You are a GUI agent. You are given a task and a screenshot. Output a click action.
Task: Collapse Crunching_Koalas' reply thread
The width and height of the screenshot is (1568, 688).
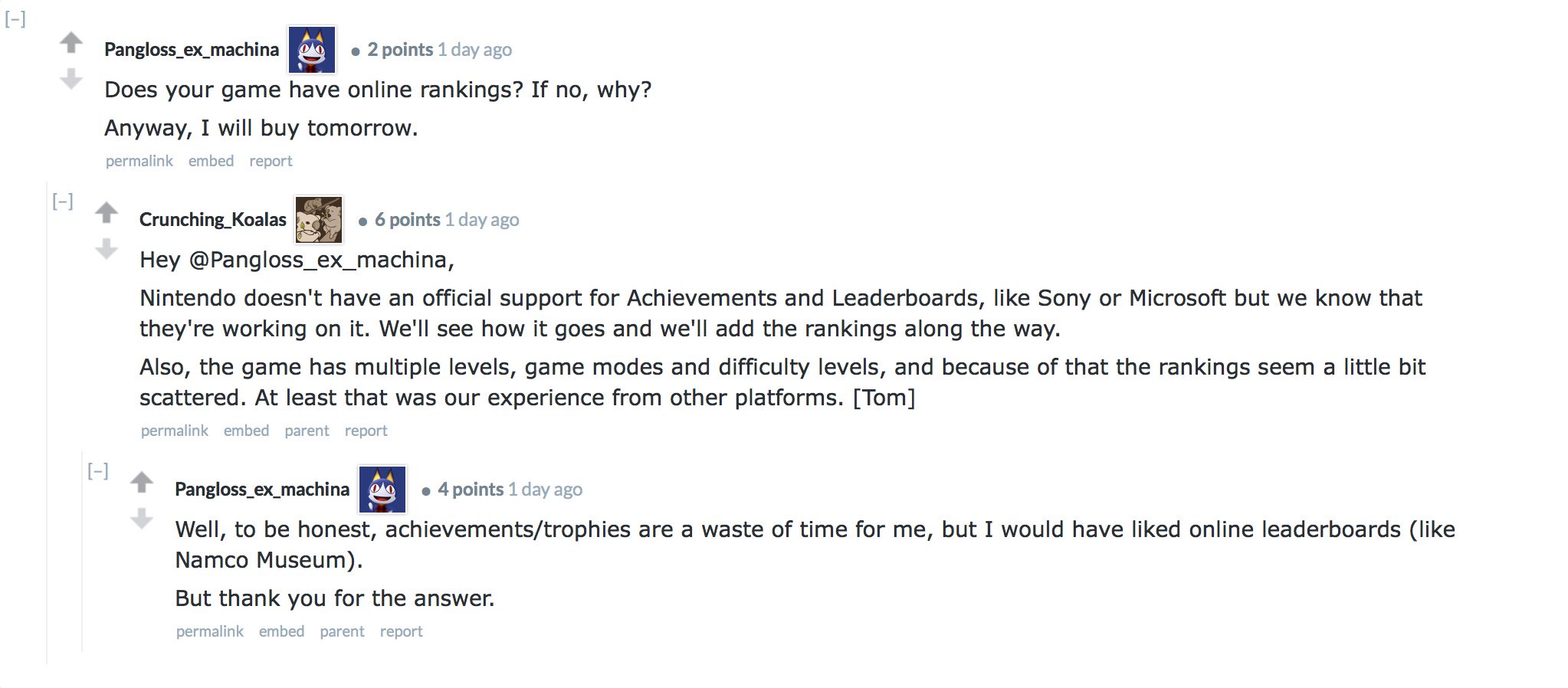(x=63, y=201)
